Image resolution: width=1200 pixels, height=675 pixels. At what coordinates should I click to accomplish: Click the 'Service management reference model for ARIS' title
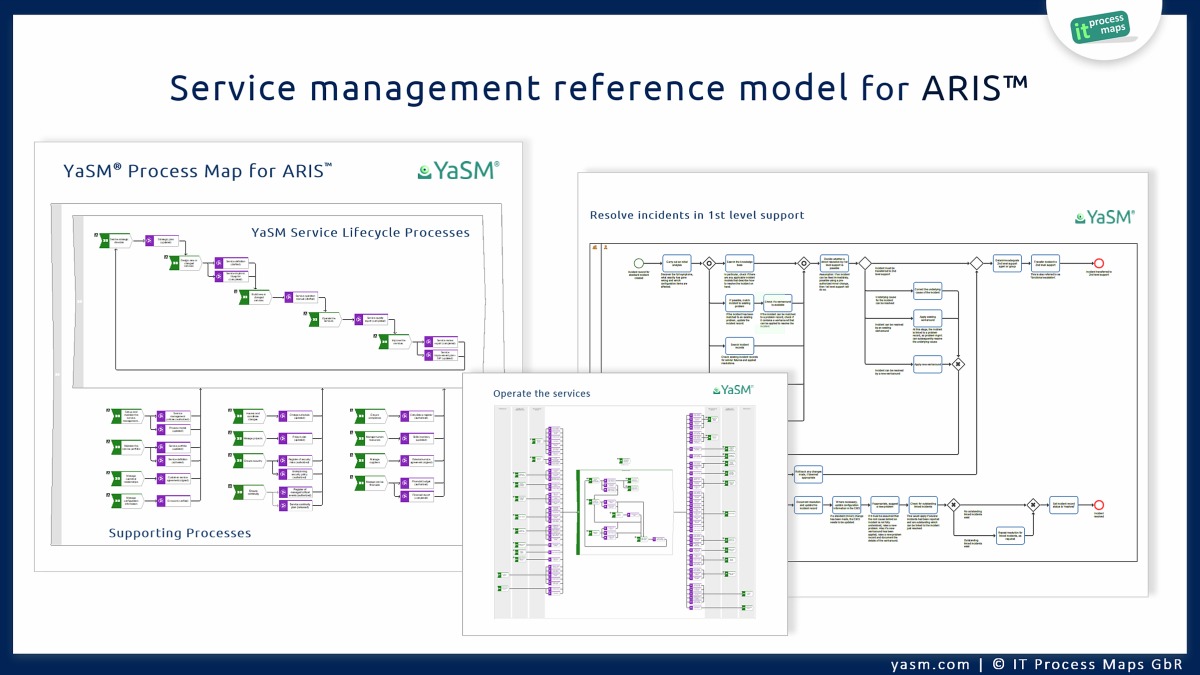tap(599, 88)
